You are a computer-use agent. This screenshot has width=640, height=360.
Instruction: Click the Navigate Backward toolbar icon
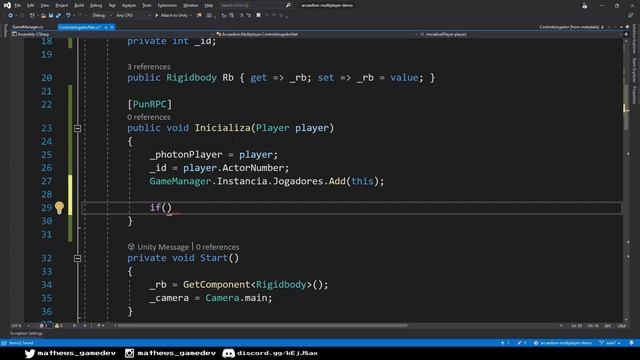tap(10, 16)
